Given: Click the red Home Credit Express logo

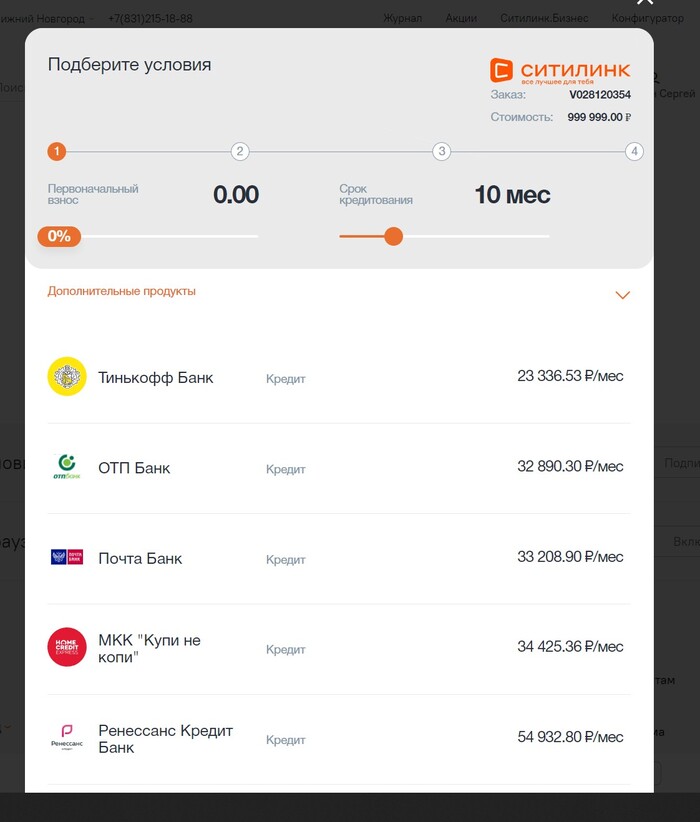Looking at the screenshot, I should (67, 647).
